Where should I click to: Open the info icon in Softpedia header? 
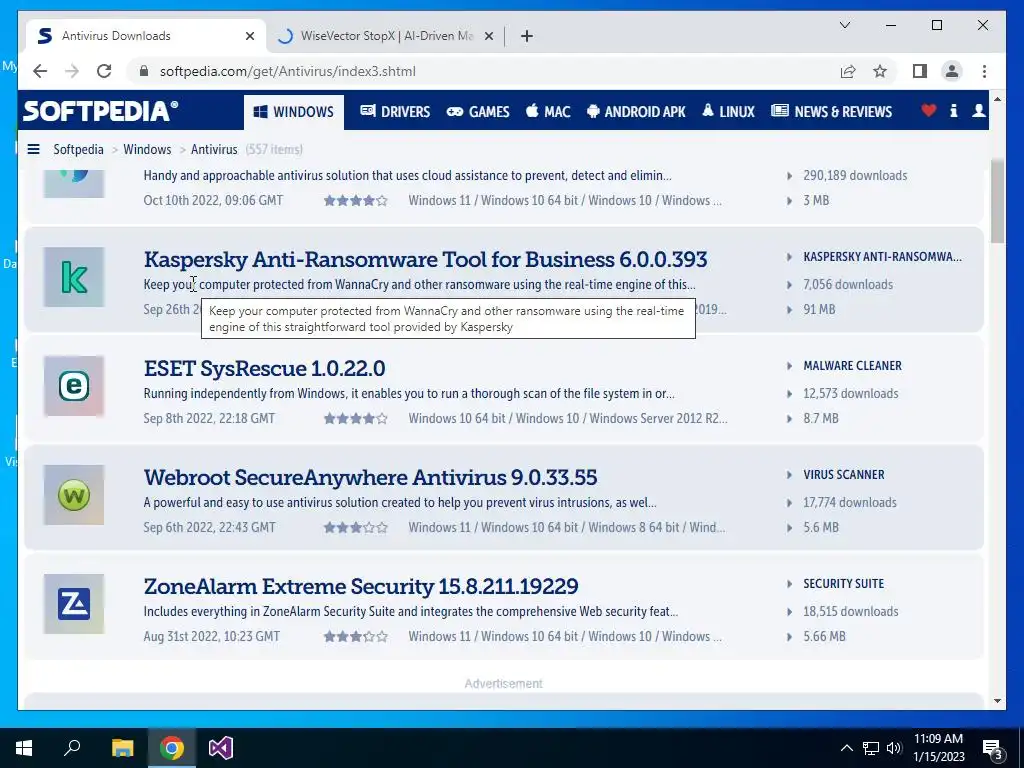point(953,110)
